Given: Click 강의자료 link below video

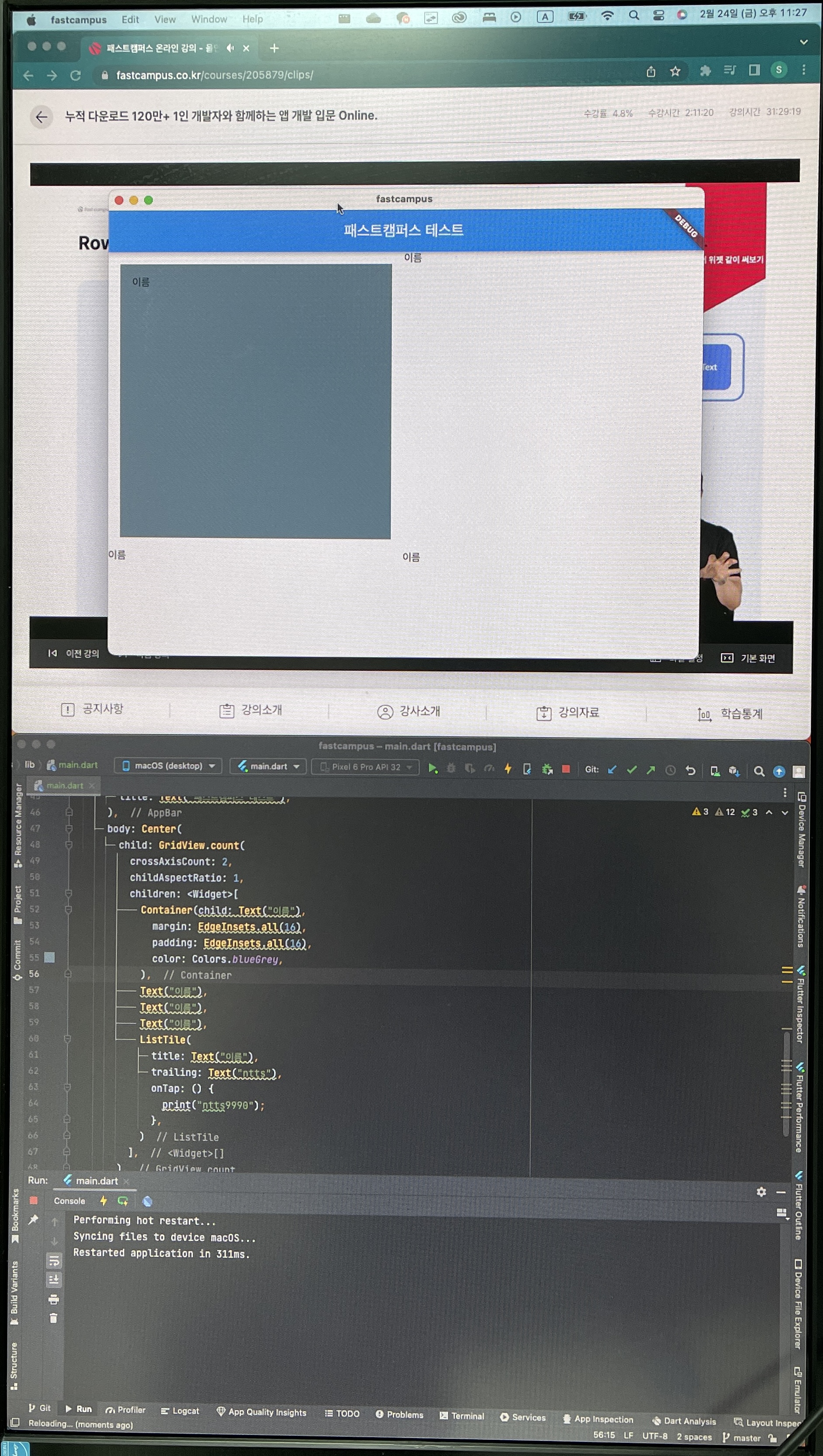Looking at the screenshot, I should 567,712.
